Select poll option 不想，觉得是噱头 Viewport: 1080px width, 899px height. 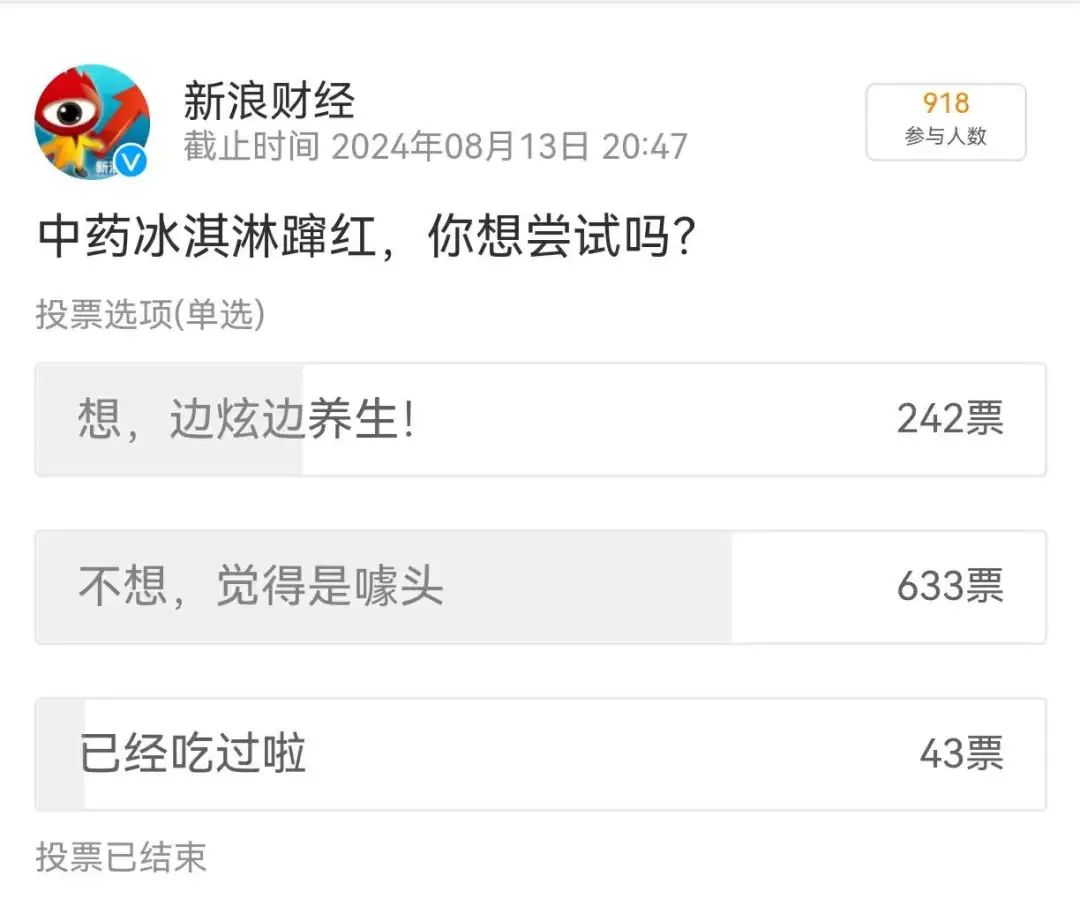pyautogui.click(x=541, y=587)
